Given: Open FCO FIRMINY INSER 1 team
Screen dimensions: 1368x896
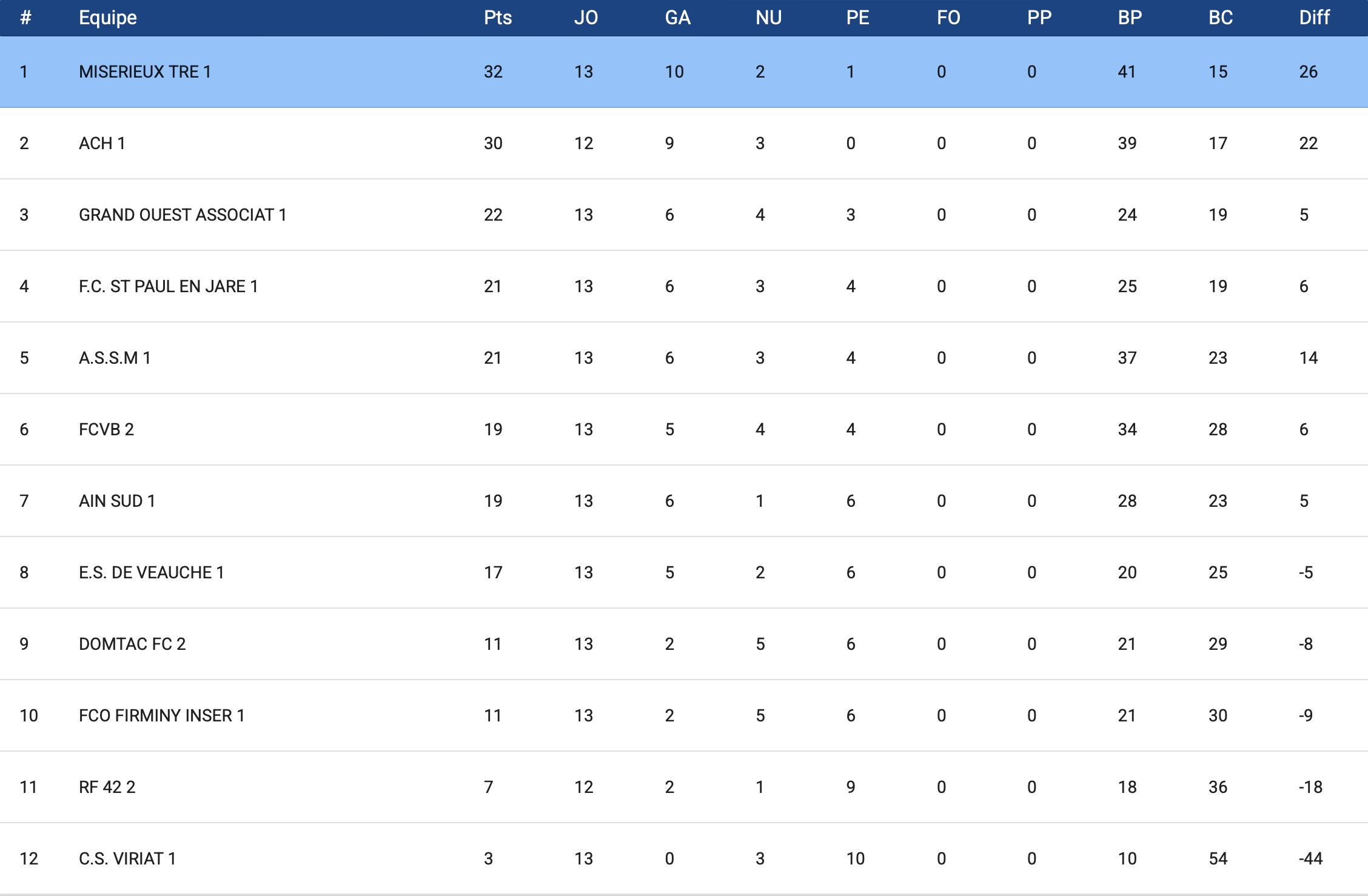Looking at the screenshot, I should click(x=161, y=715).
